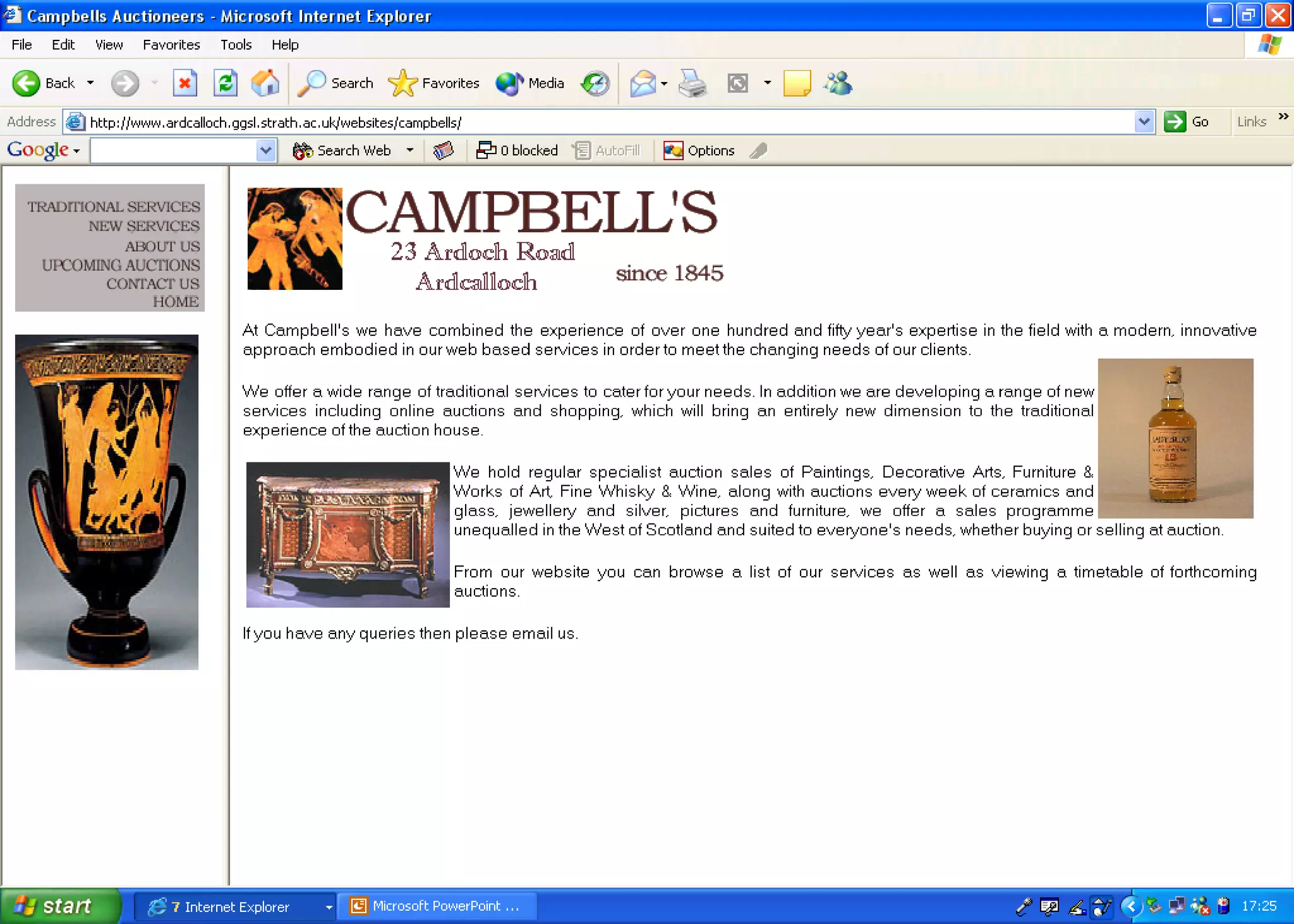Viewport: 1294px width, 924px height.
Task: Switch to Microsoft PowerPoint in taskbar
Action: pyautogui.click(x=437, y=906)
